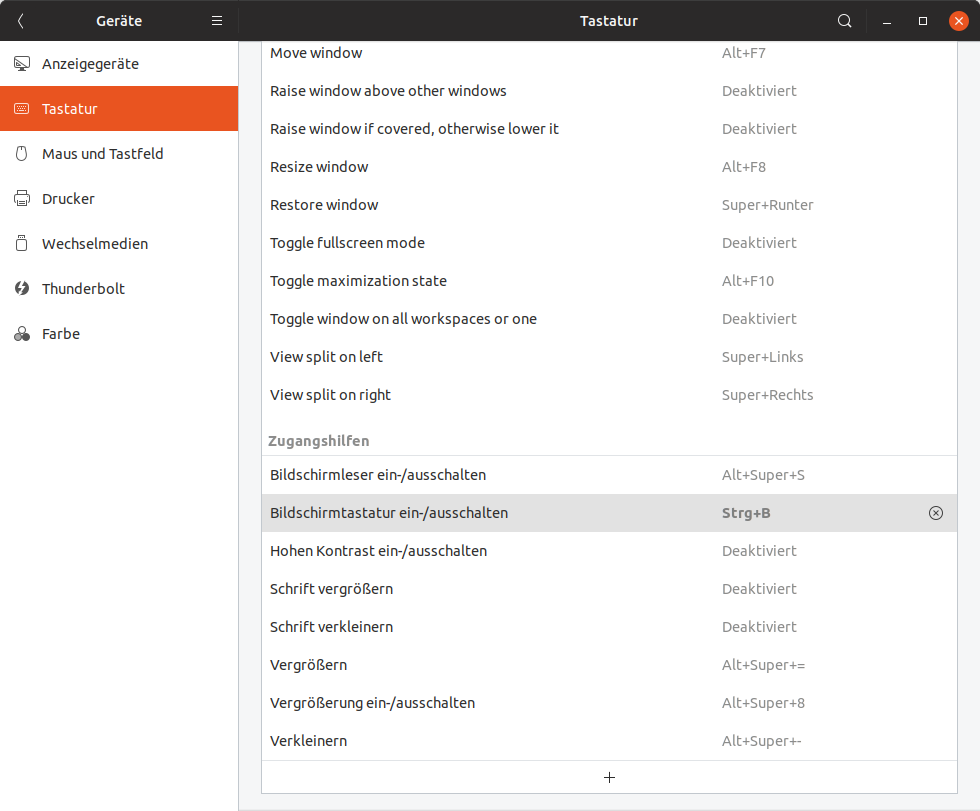
Task: Click the Alt+Super+= shortcut value
Action: click(763, 665)
